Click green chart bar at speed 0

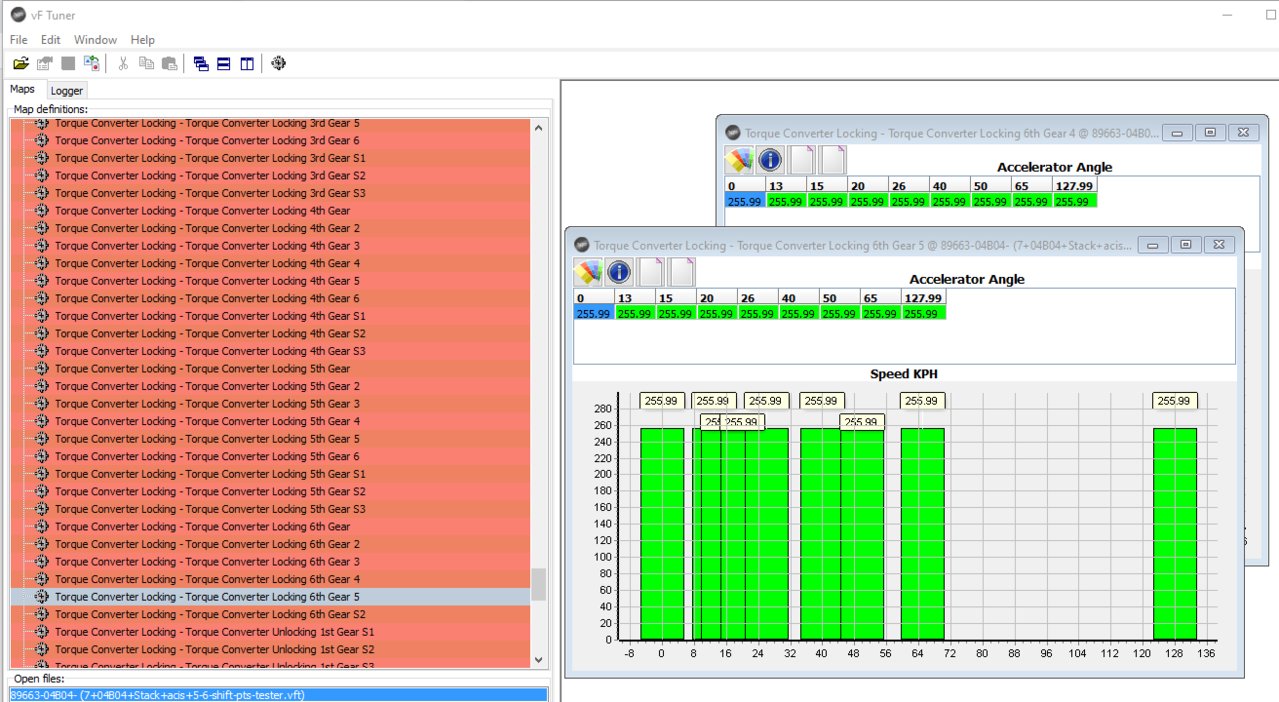pyautogui.click(x=662, y=534)
